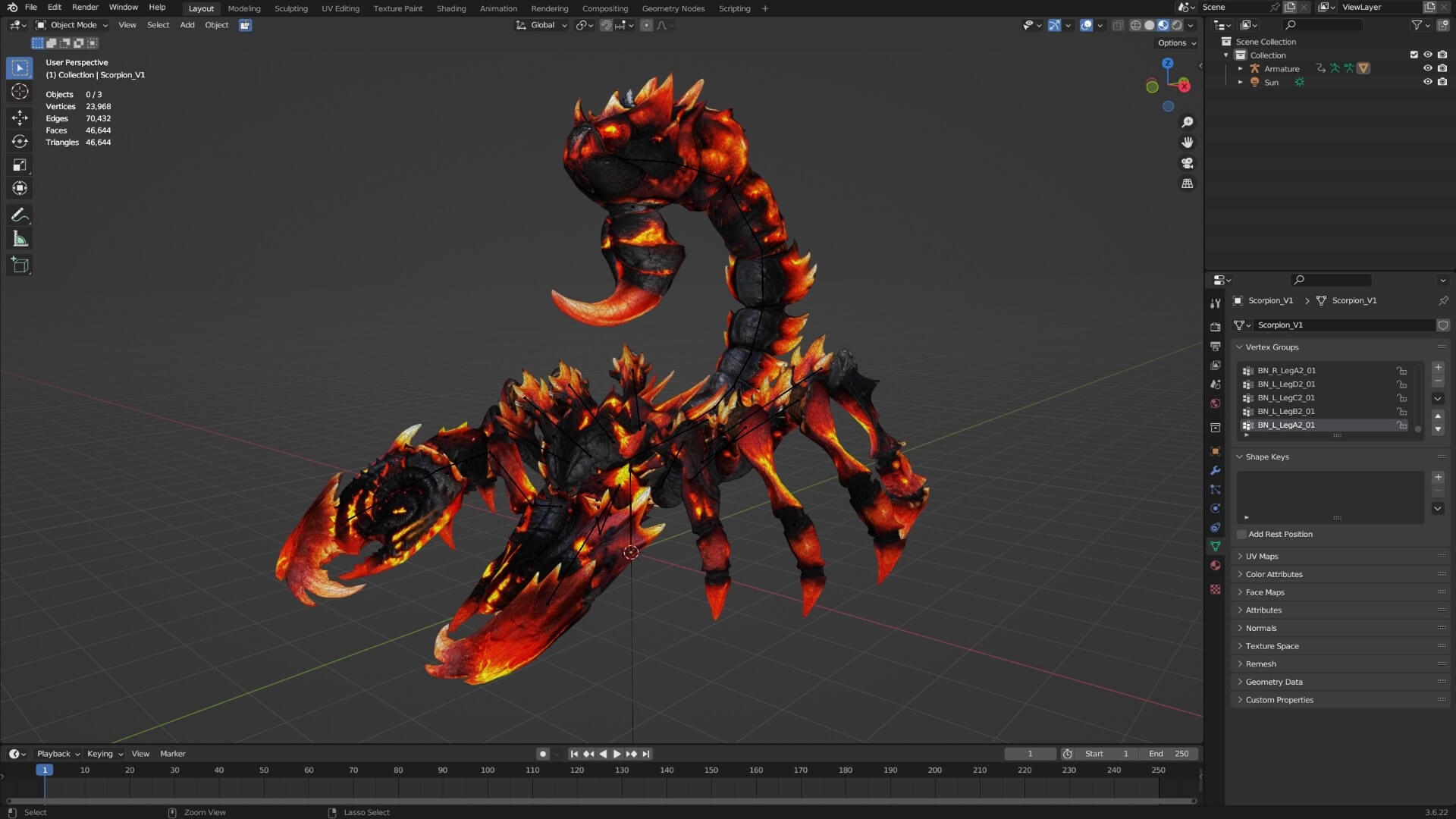
Task: Jump to the timeline end frame
Action: [646, 754]
